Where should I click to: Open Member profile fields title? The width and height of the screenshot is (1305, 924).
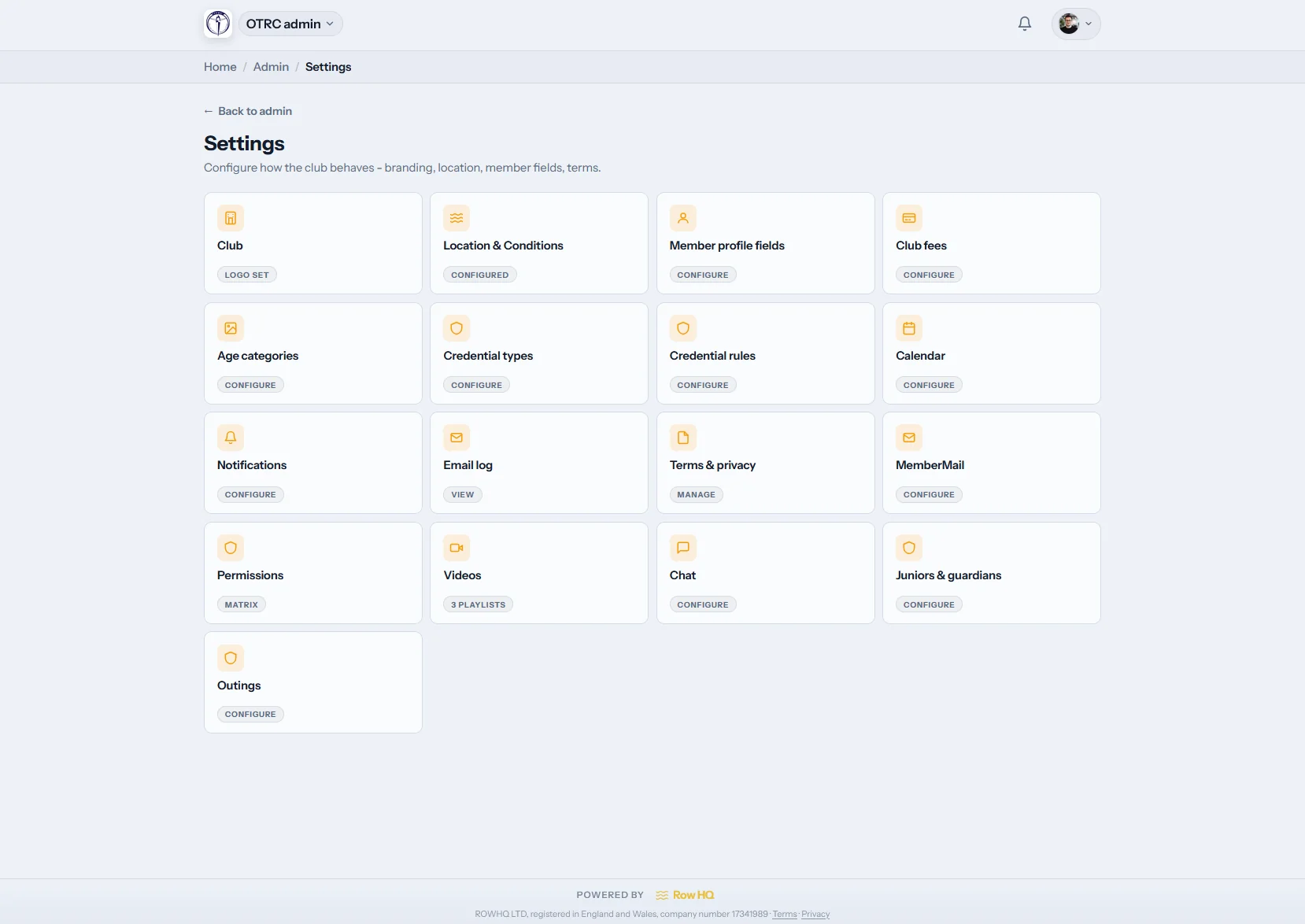[x=727, y=246]
